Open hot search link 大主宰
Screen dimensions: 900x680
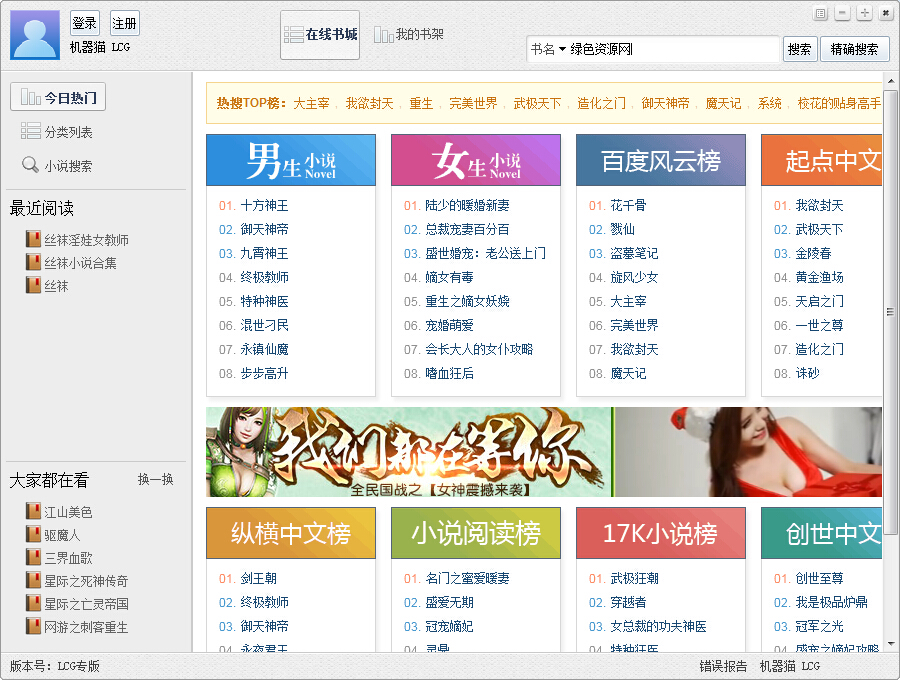(x=313, y=103)
